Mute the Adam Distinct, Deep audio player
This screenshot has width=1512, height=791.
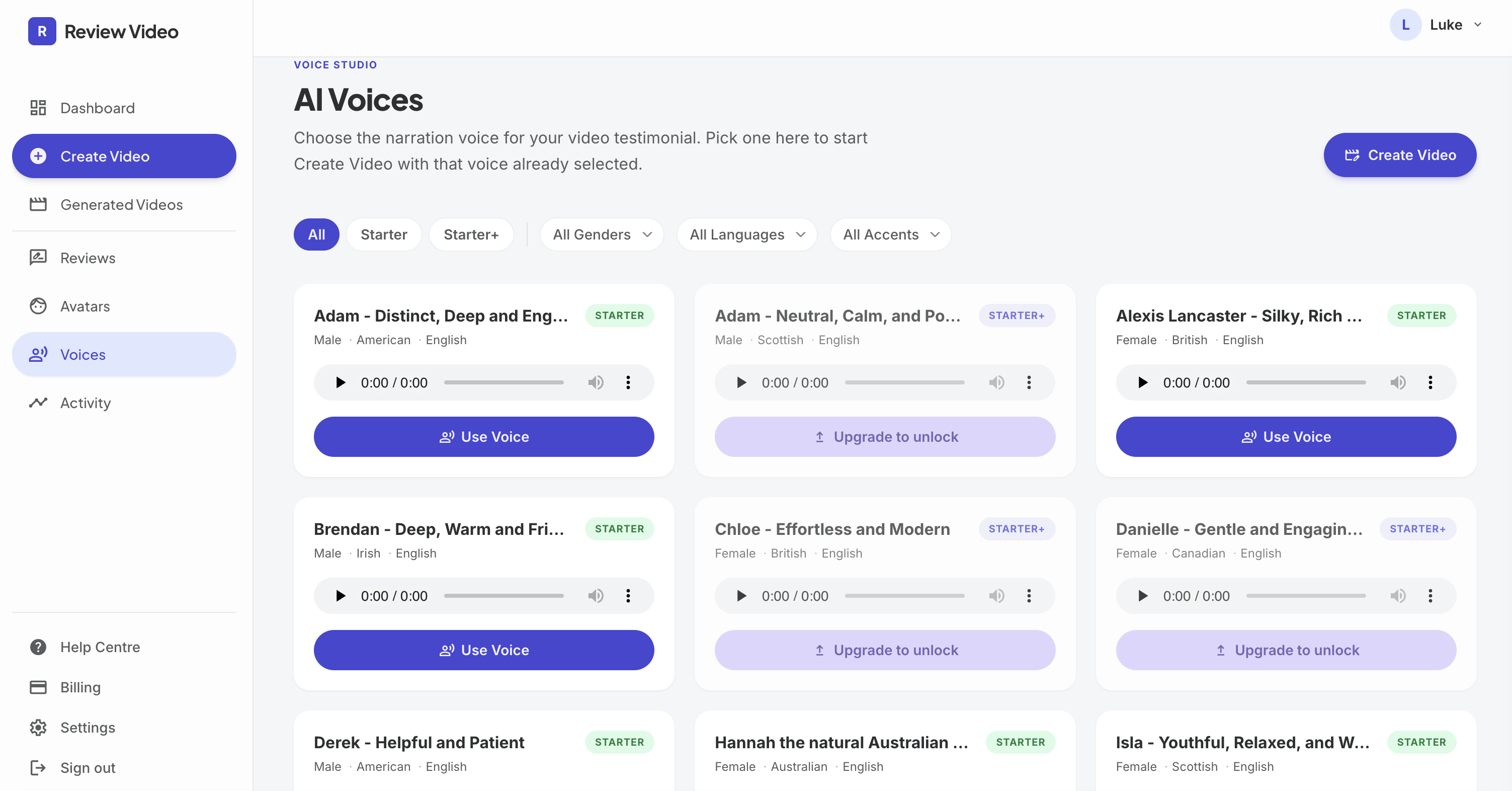click(596, 383)
